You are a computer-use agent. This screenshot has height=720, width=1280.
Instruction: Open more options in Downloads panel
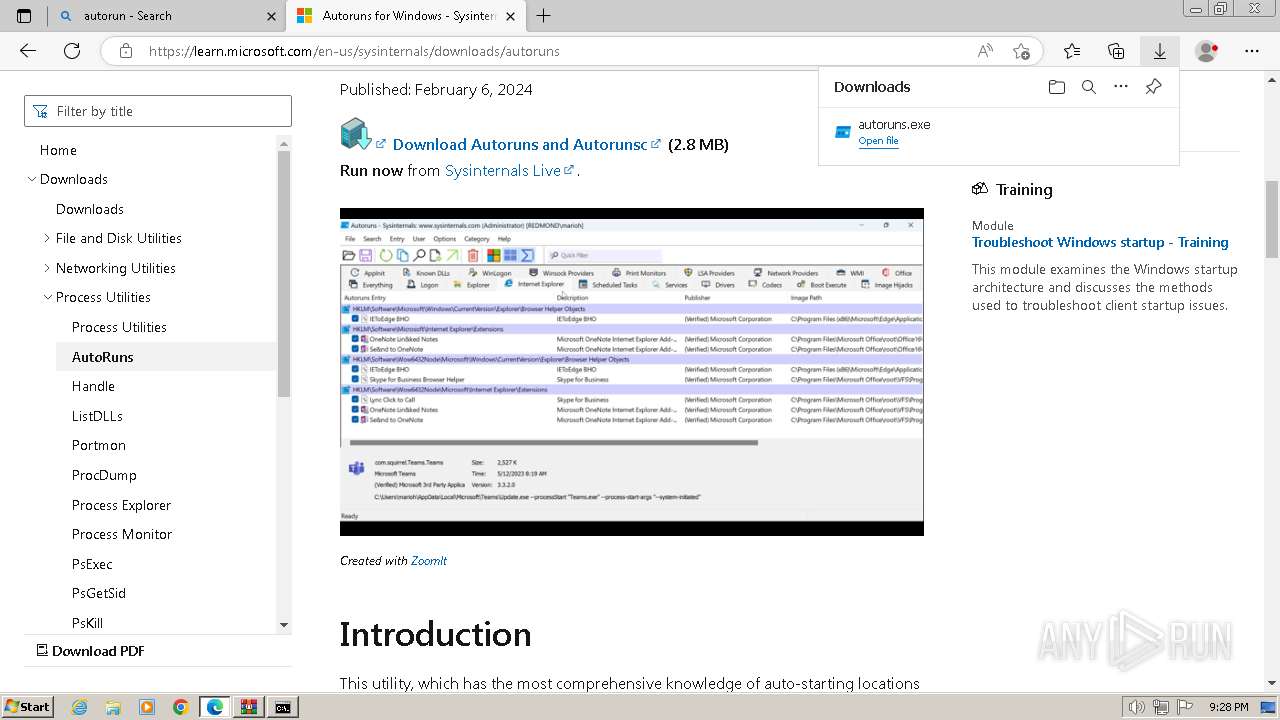click(1121, 87)
